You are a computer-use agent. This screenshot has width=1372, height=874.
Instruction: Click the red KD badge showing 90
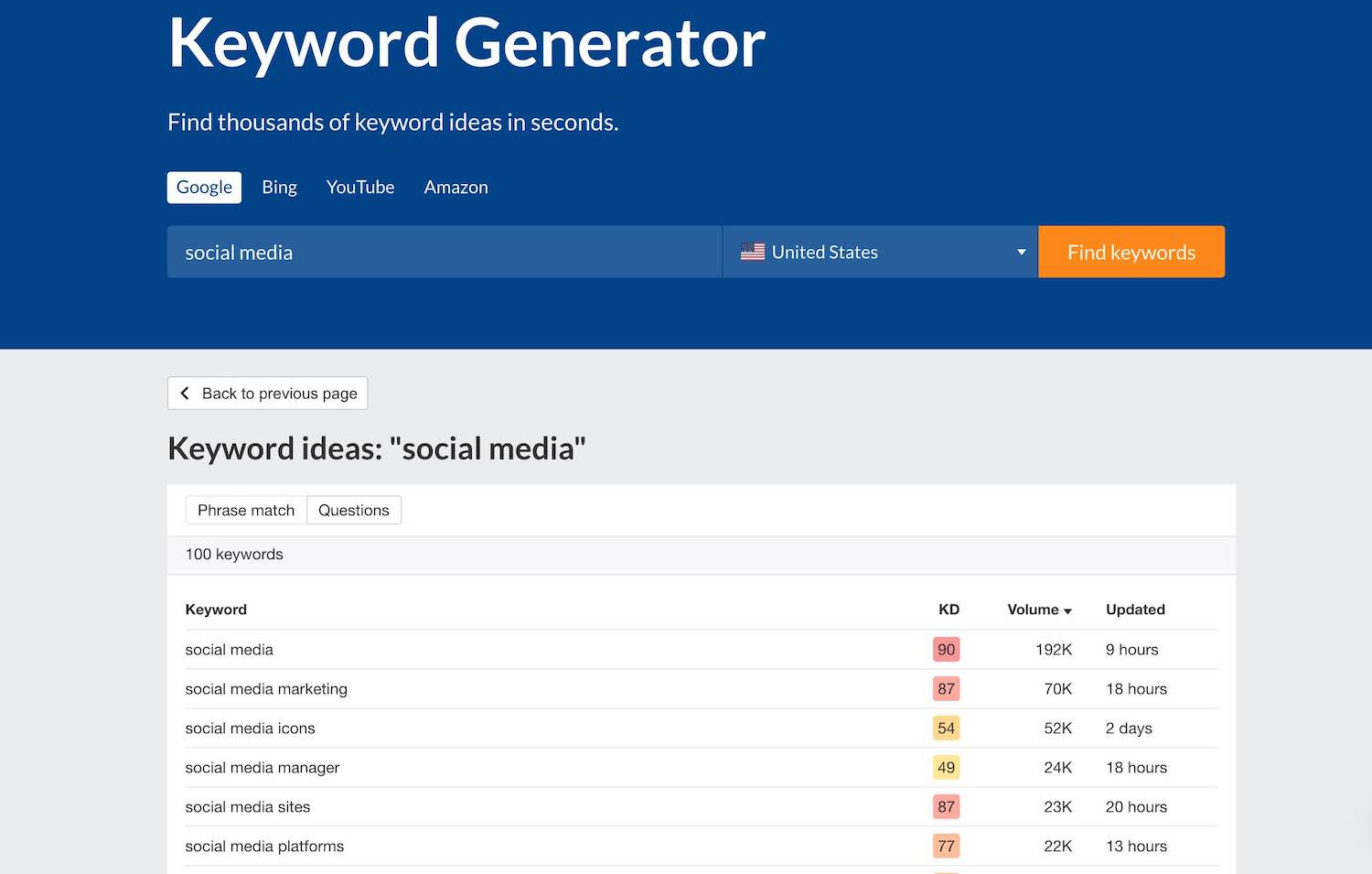946,649
